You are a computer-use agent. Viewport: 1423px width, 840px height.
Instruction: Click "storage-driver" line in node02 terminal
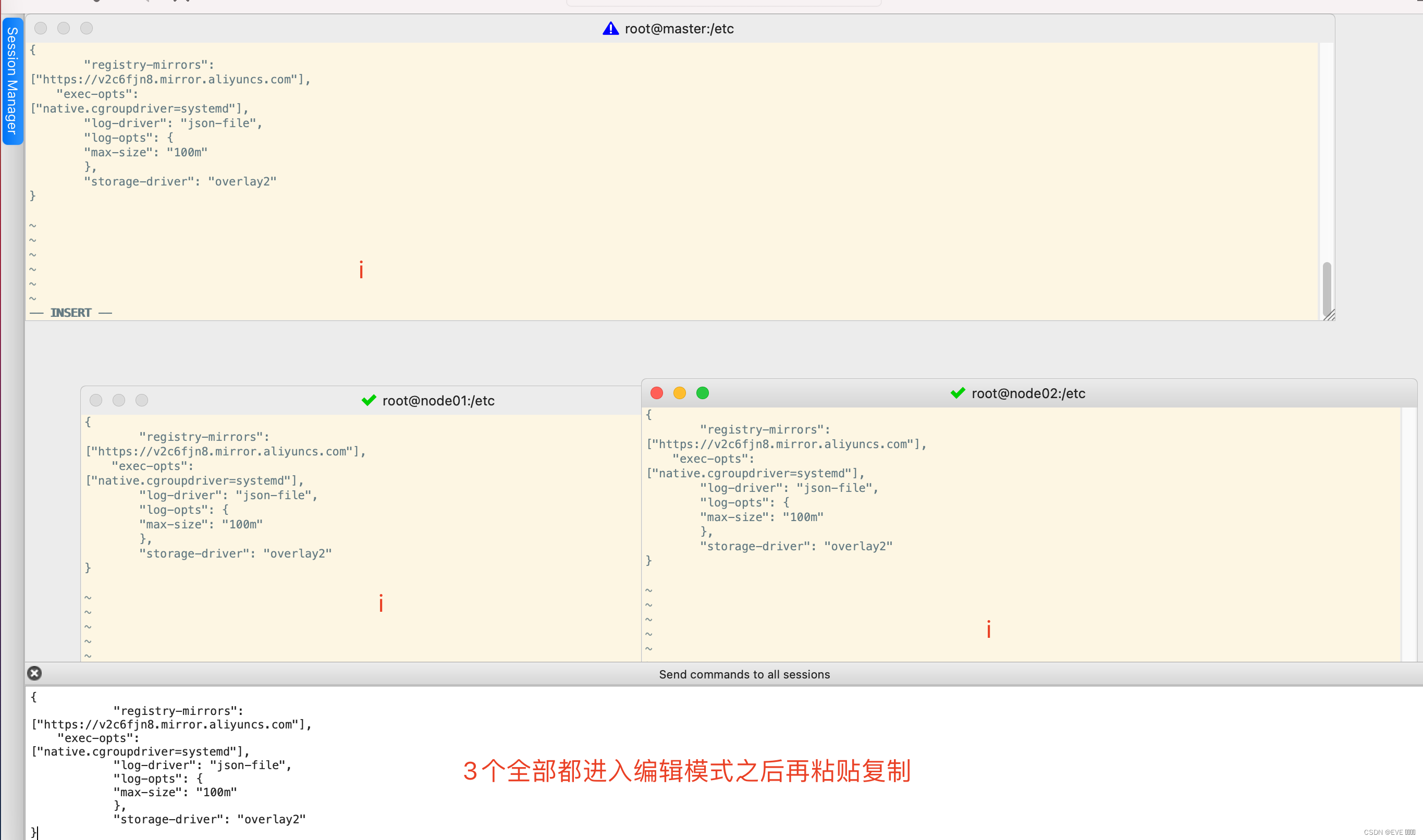[x=796, y=546]
